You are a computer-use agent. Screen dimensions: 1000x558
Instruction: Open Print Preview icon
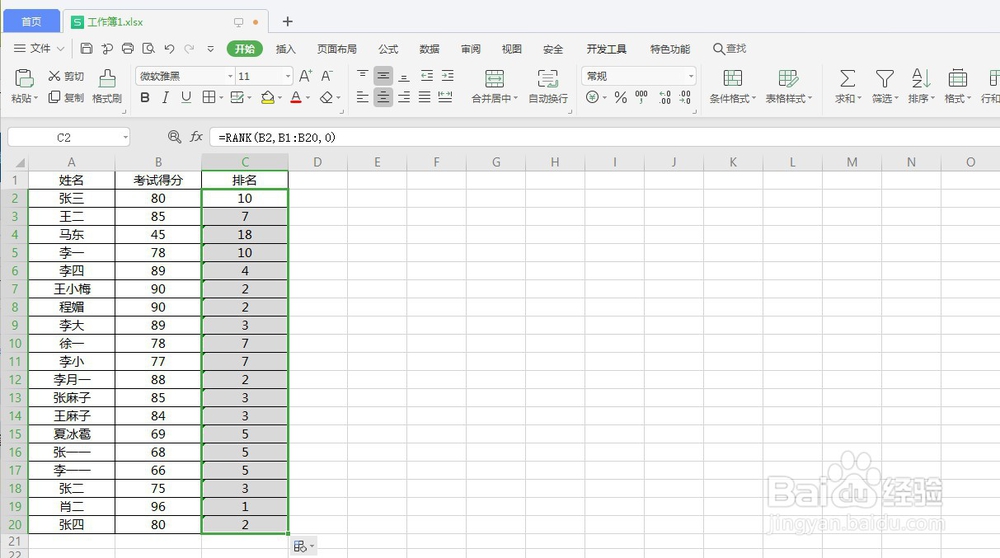point(149,48)
